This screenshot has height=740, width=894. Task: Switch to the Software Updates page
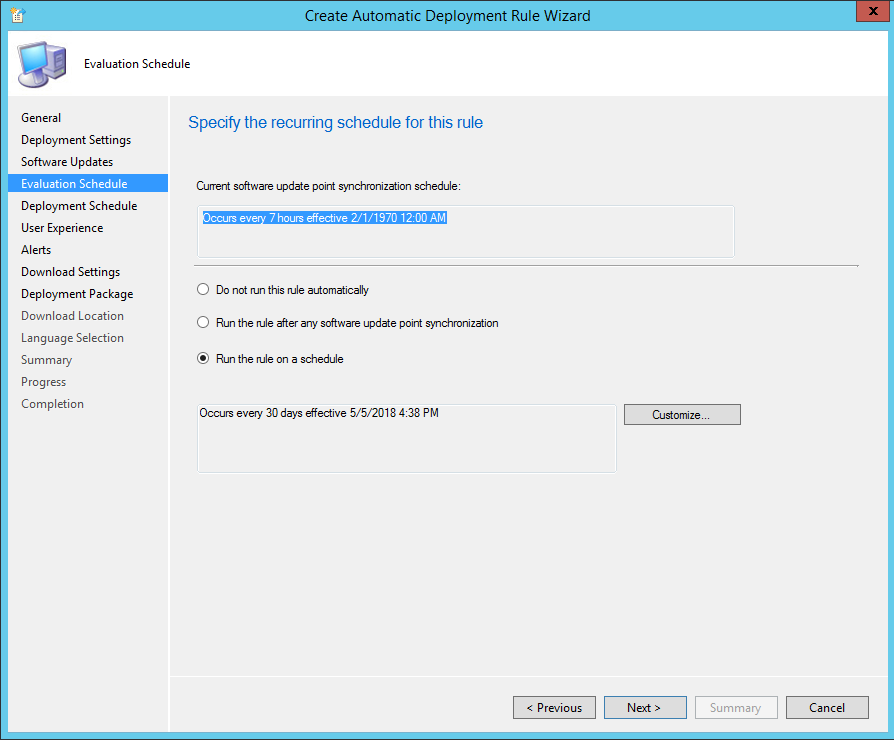(x=67, y=162)
